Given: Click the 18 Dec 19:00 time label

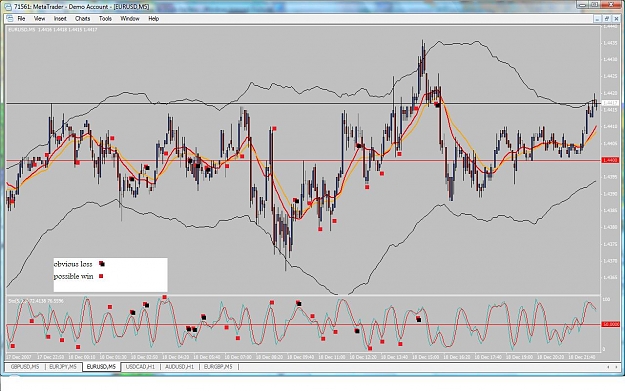Looking at the screenshot, I should (519, 357).
